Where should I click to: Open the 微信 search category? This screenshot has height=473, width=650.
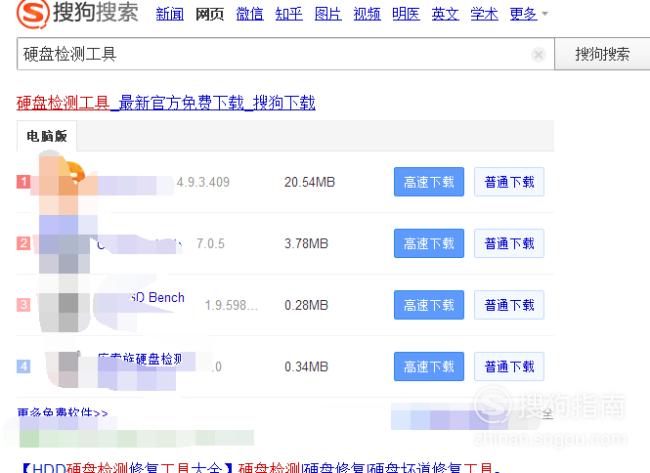click(249, 15)
